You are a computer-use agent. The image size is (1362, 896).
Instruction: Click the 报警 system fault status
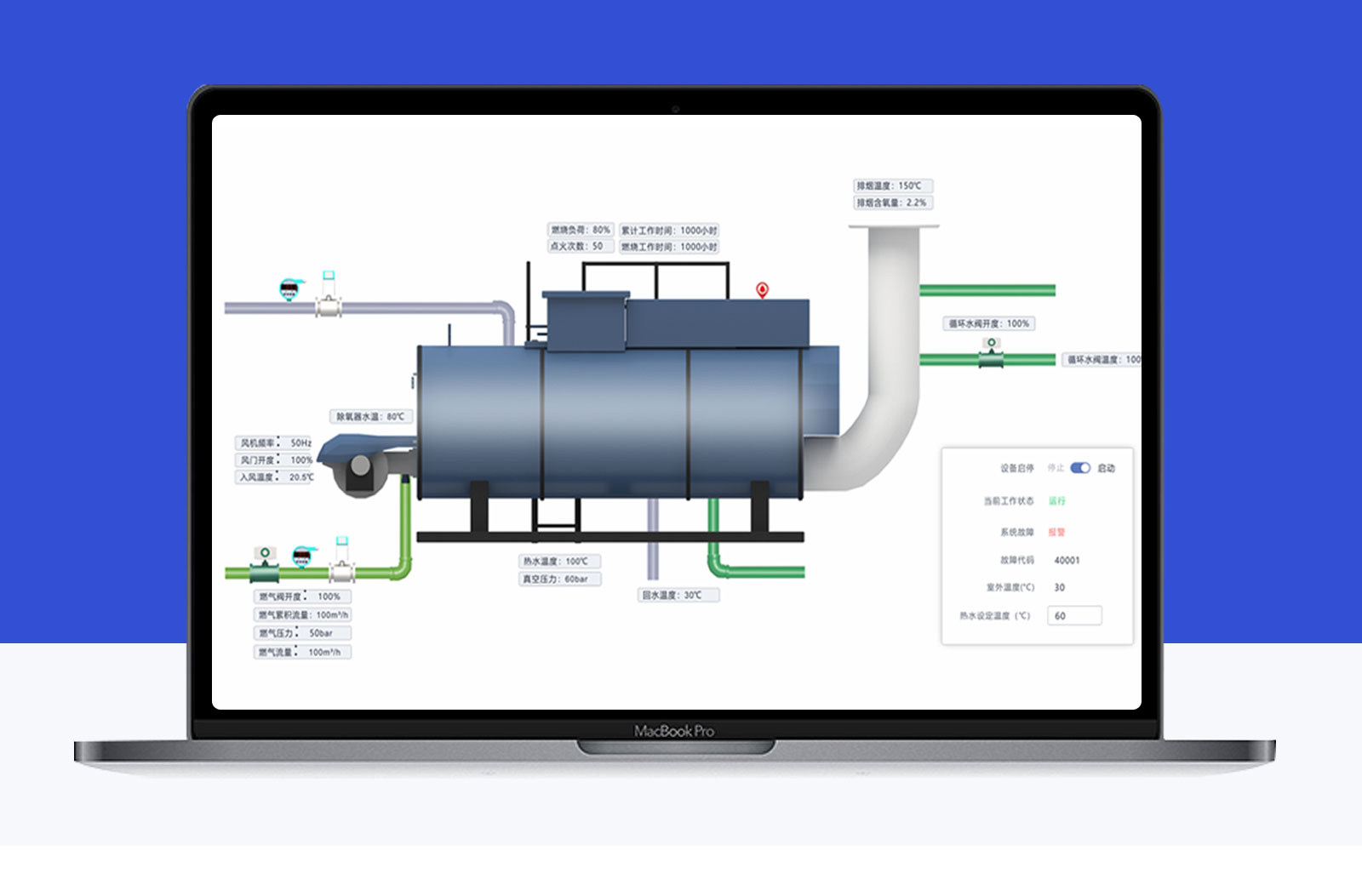click(1056, 533)
